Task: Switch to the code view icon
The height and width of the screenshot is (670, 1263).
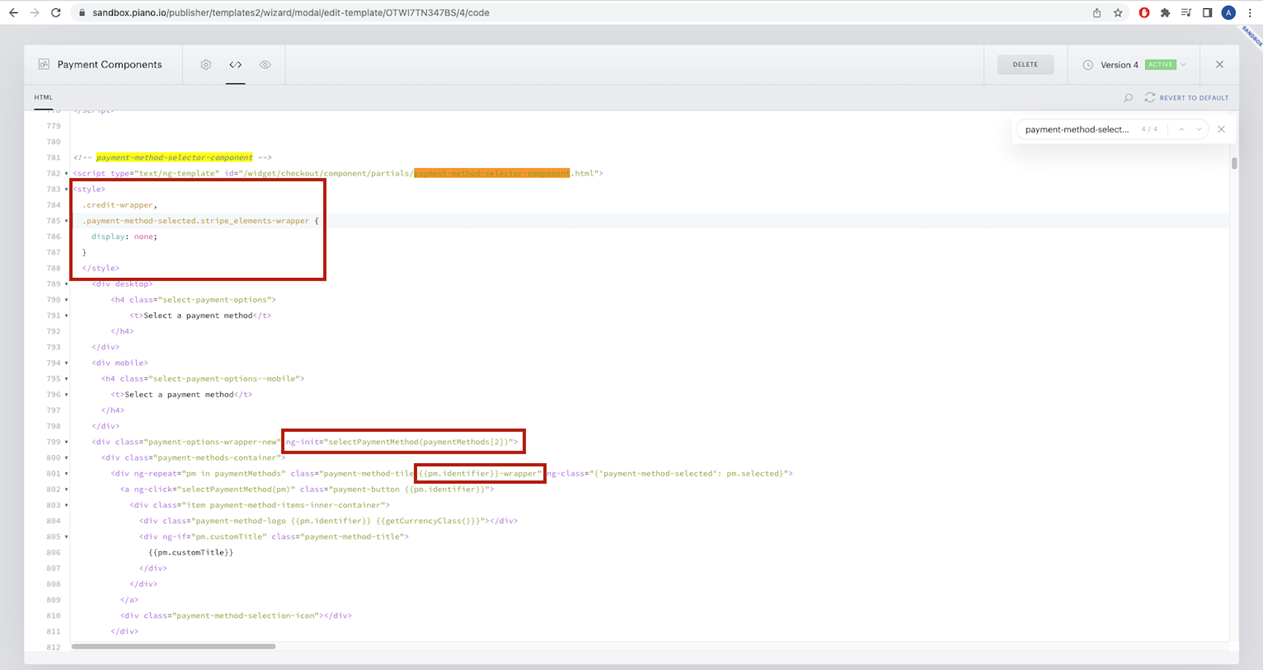Action: pos(235,65)
